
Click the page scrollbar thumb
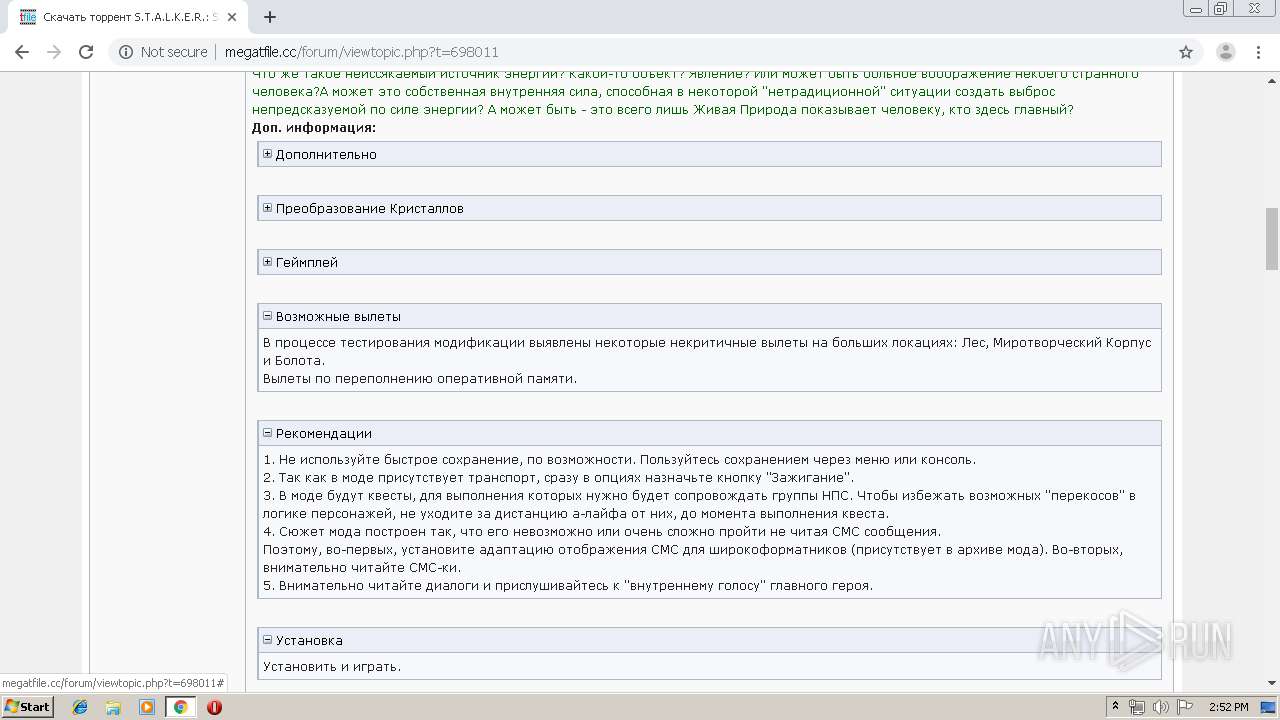(x=1272, y=238)
